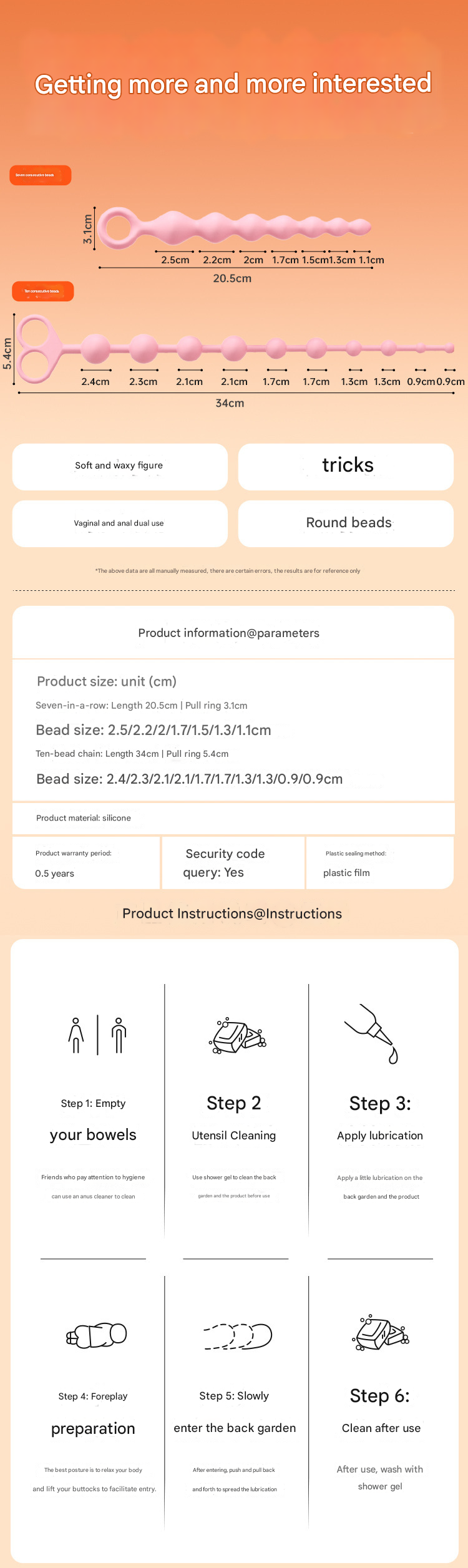Click the orange 'Ten consecutive beads' label
The width and height of the screenshot is (468, 1568).
(43, 291)
